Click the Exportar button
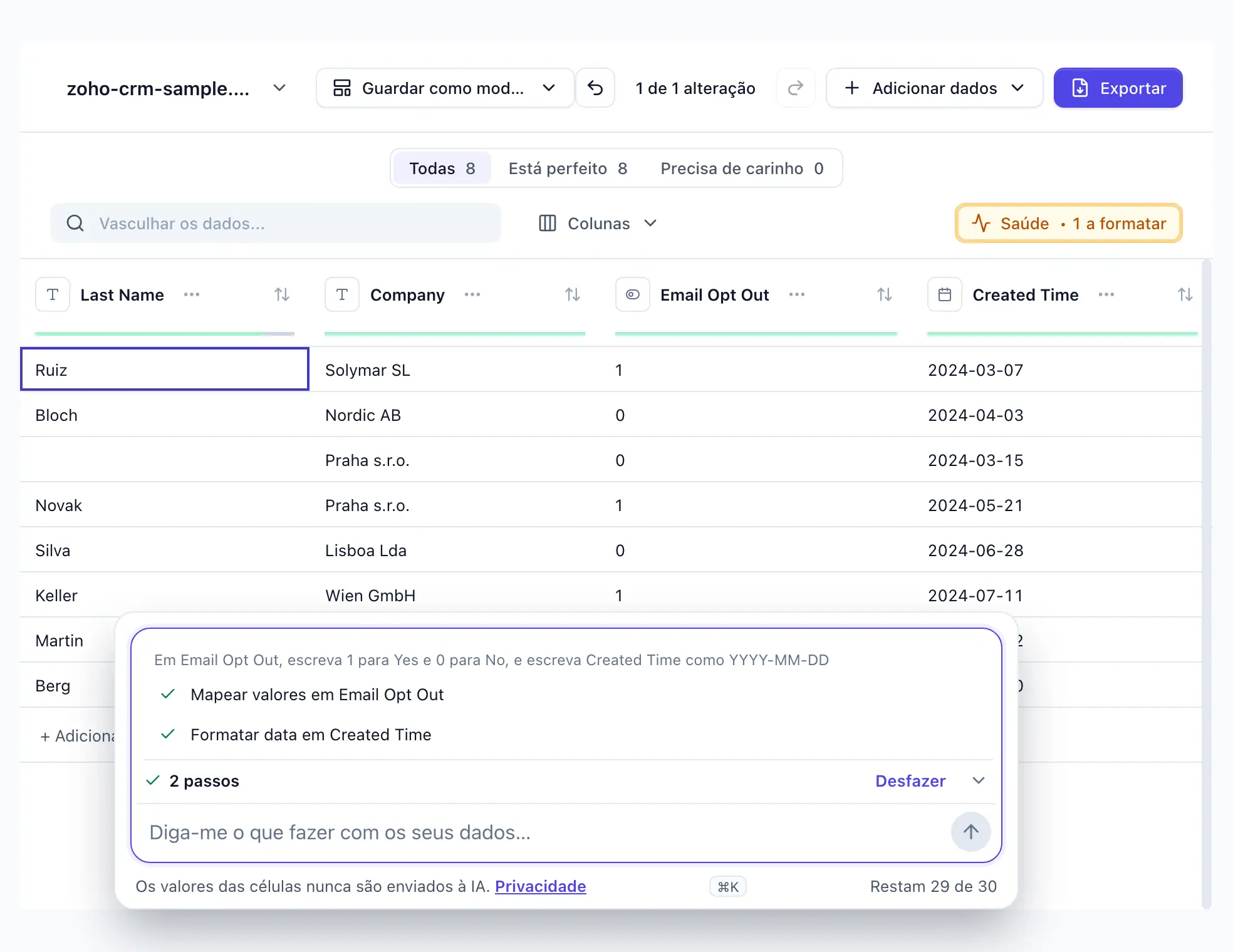Image resolution: width=1233 pixels, height=952 pixels. tap(1118, 88)
